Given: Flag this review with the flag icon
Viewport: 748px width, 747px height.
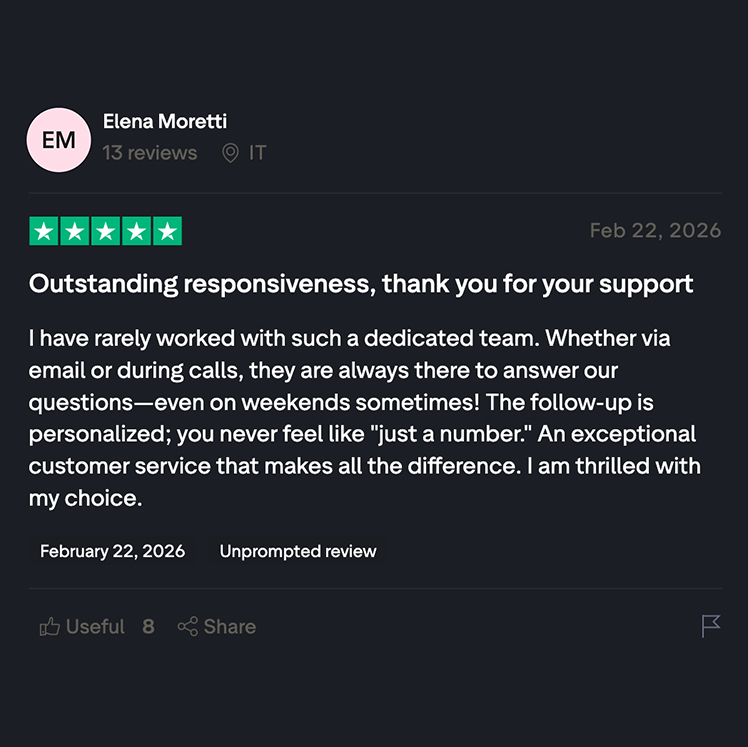Looking at the screenshot, I should click(x=711, y=626).
